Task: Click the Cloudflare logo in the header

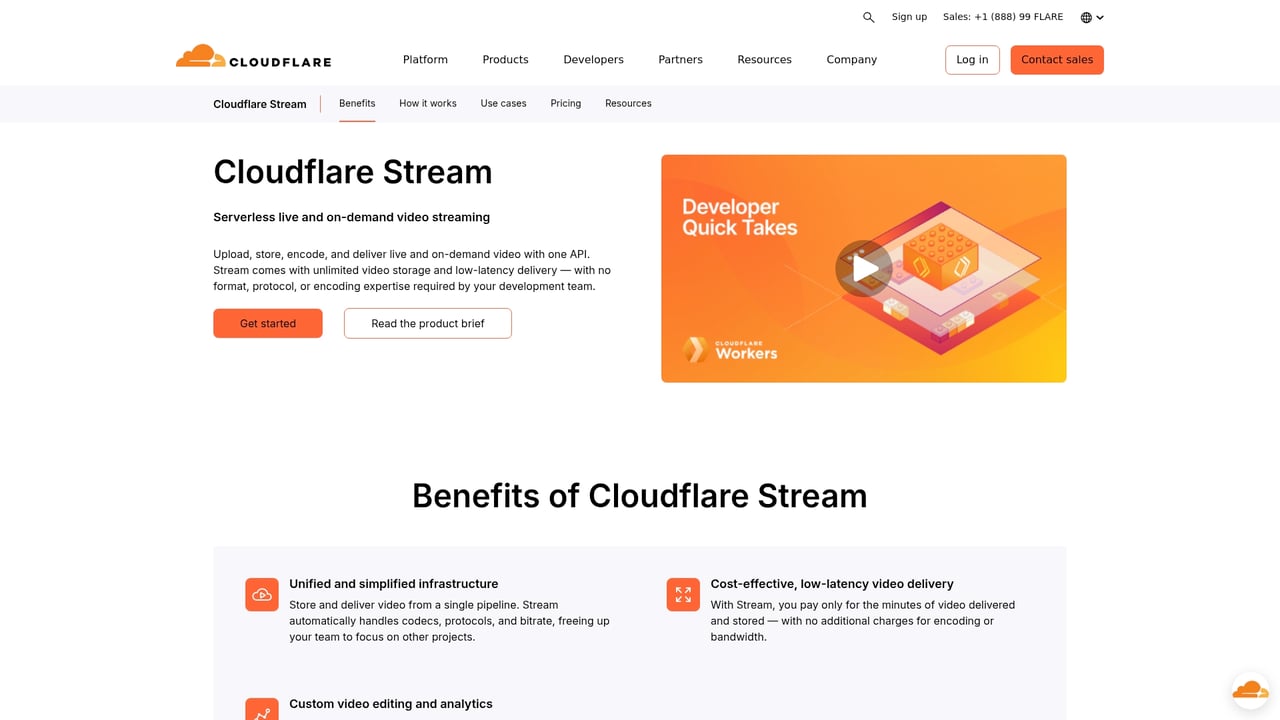Action: pos(253,58)
